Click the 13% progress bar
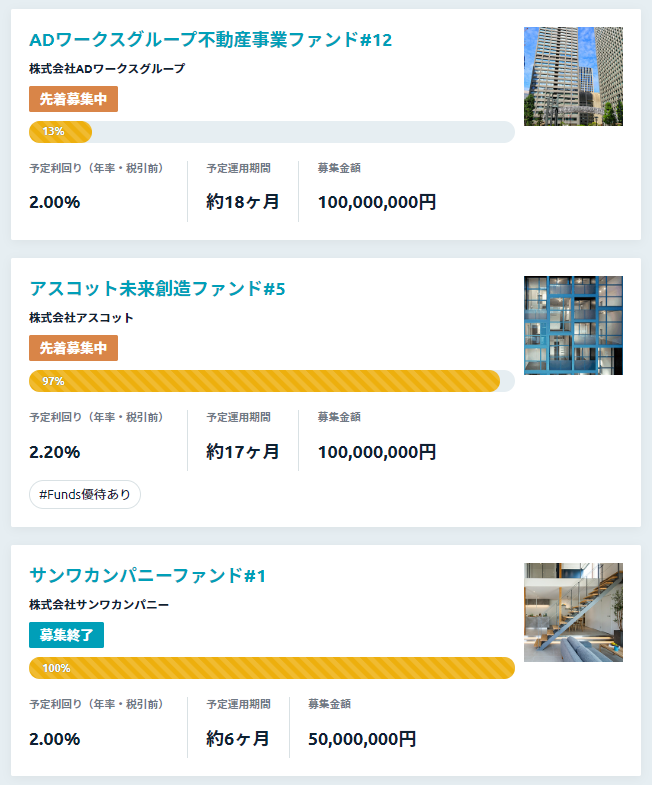 click(x=272, y=132)
